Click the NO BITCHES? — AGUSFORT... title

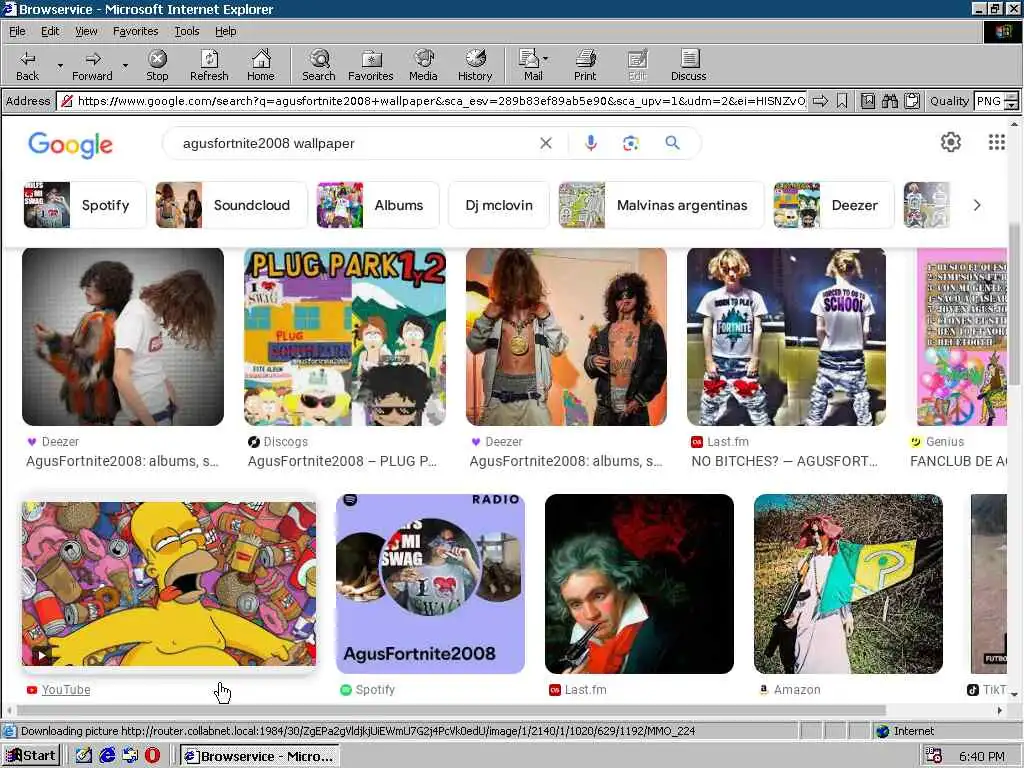click(784, 461)
